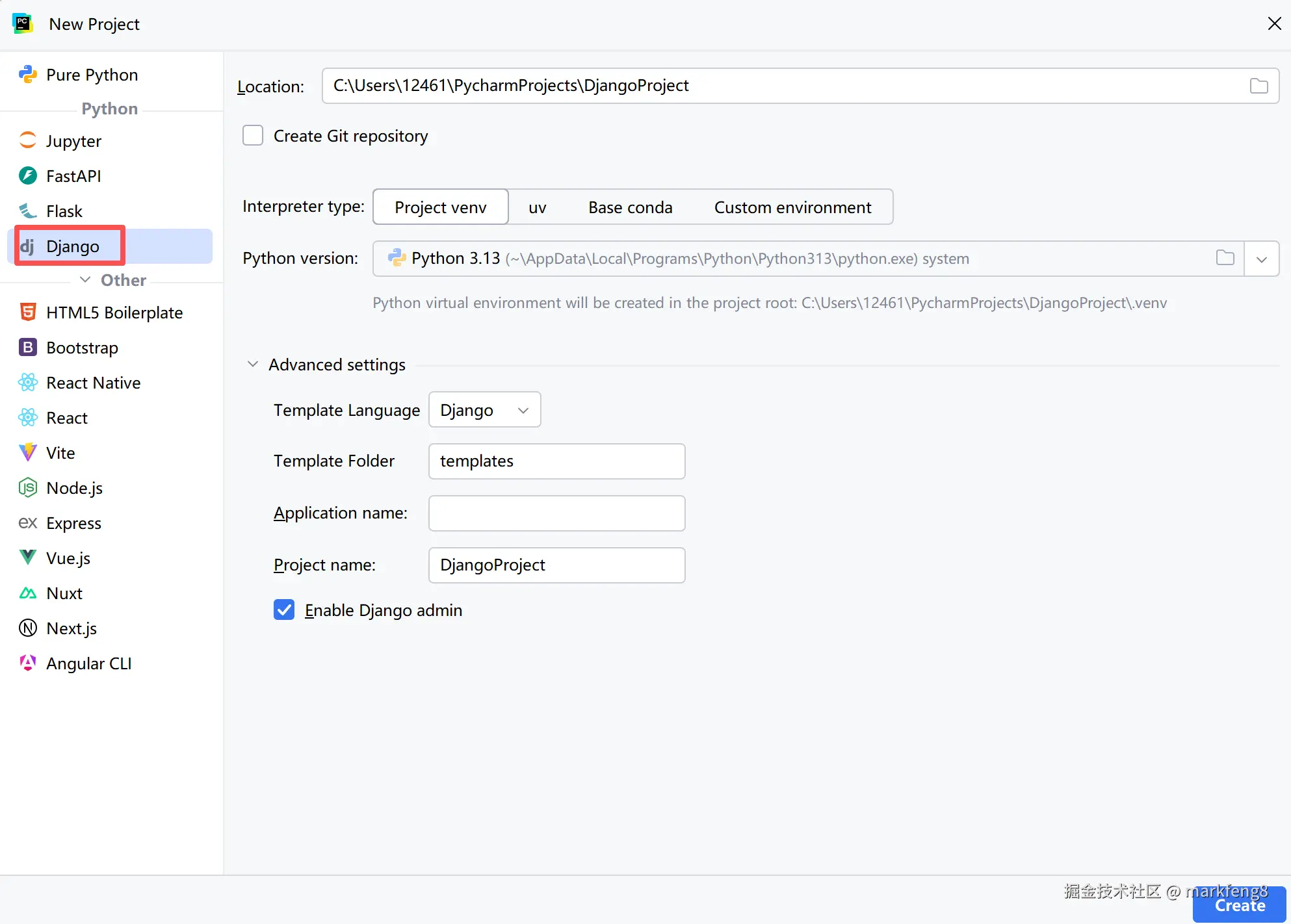This screenshot has height=924, width=1291.
Task: Uncheck Enable Django admin
Action: click(x=284, y=610)
